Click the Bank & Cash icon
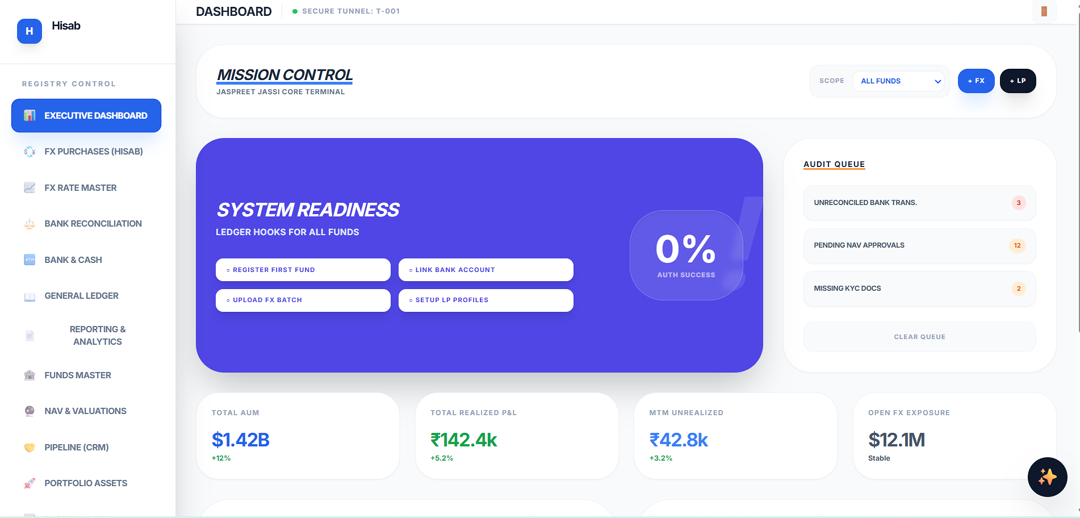 point(30,260)
